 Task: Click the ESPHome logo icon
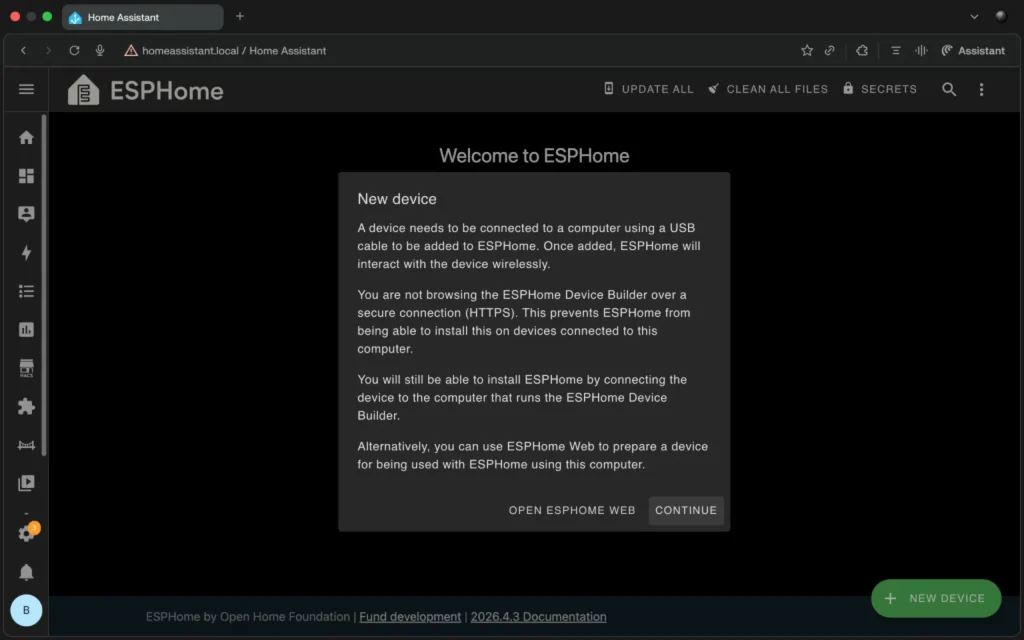coord(84,90)
